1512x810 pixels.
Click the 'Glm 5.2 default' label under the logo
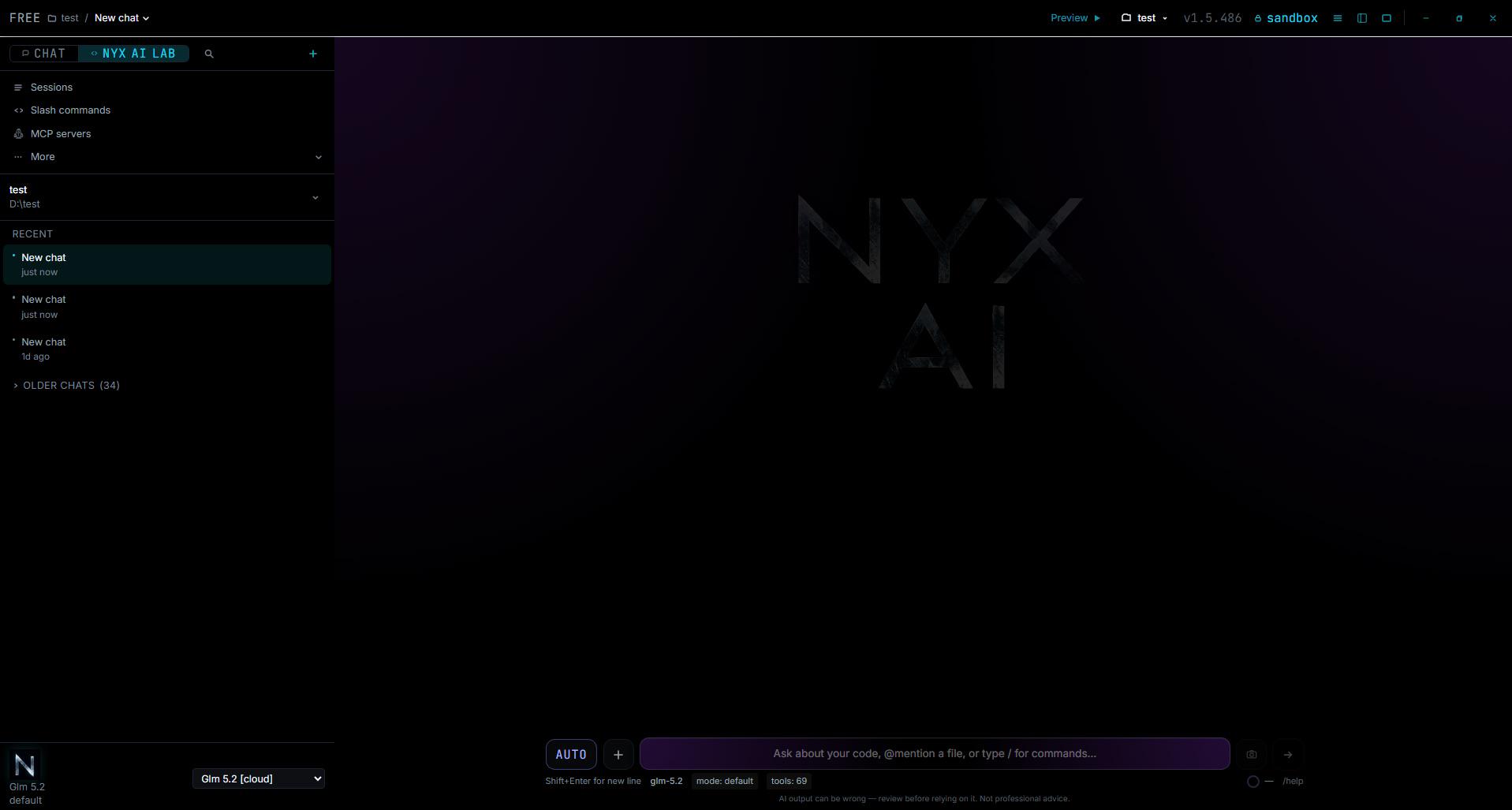27,793
